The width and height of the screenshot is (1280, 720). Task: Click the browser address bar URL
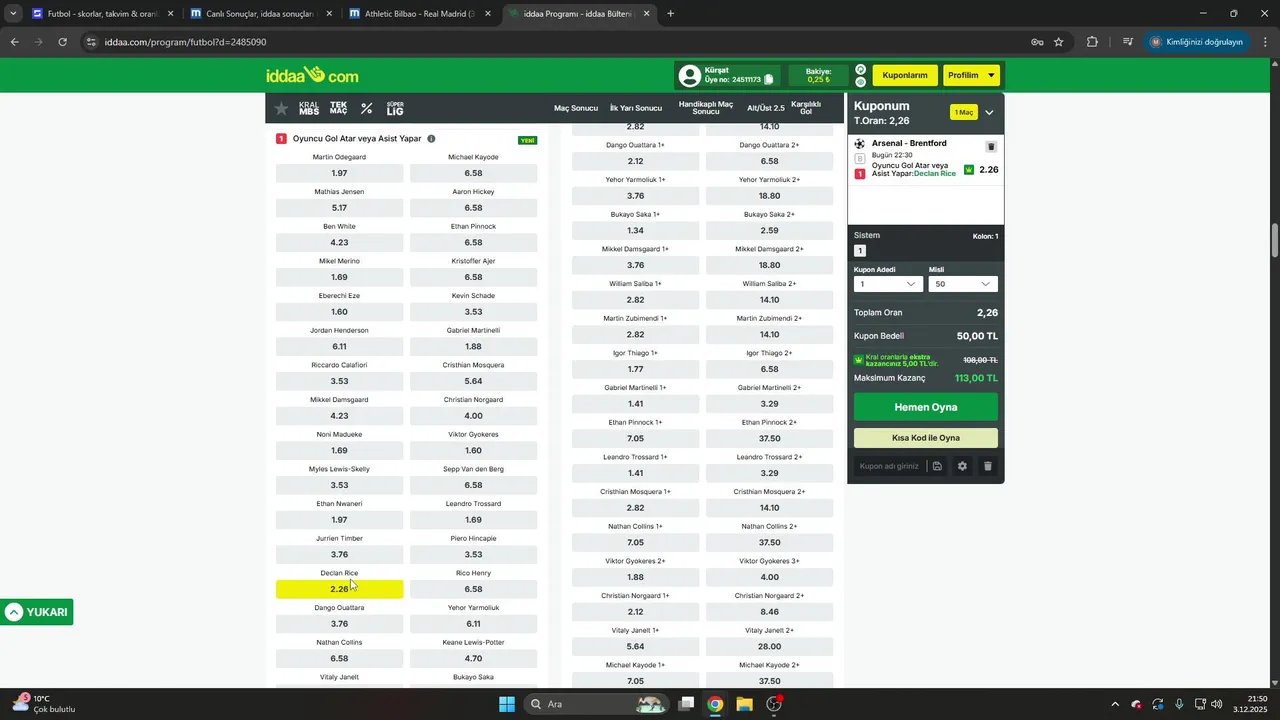pos(185,42)
